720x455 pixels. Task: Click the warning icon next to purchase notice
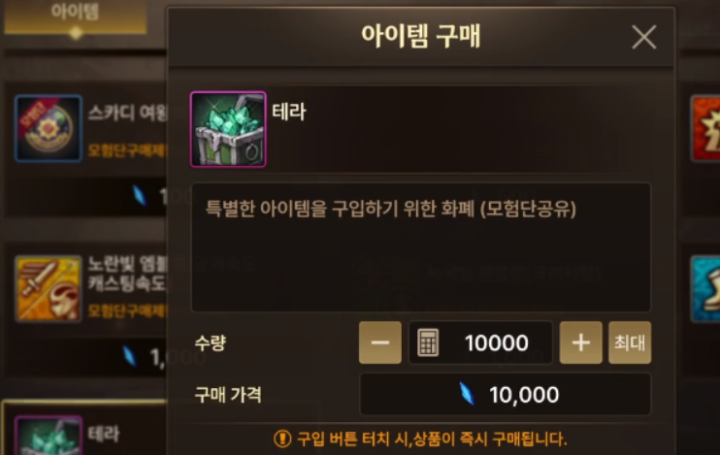click(282, 438)
